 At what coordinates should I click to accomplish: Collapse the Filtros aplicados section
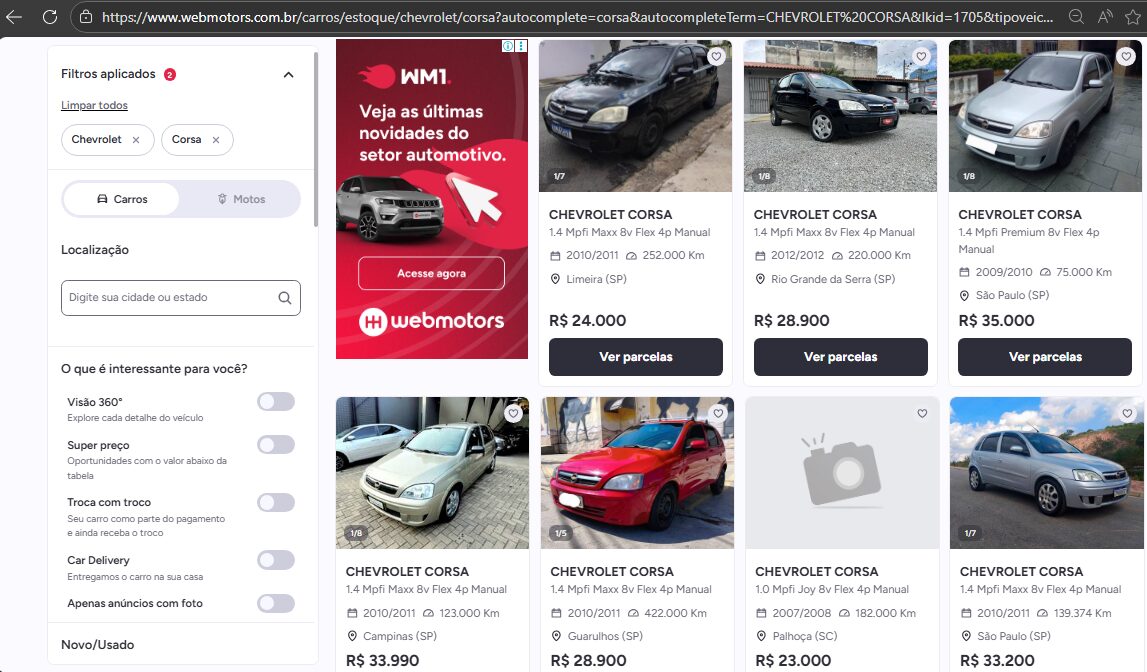pos(288,75)
